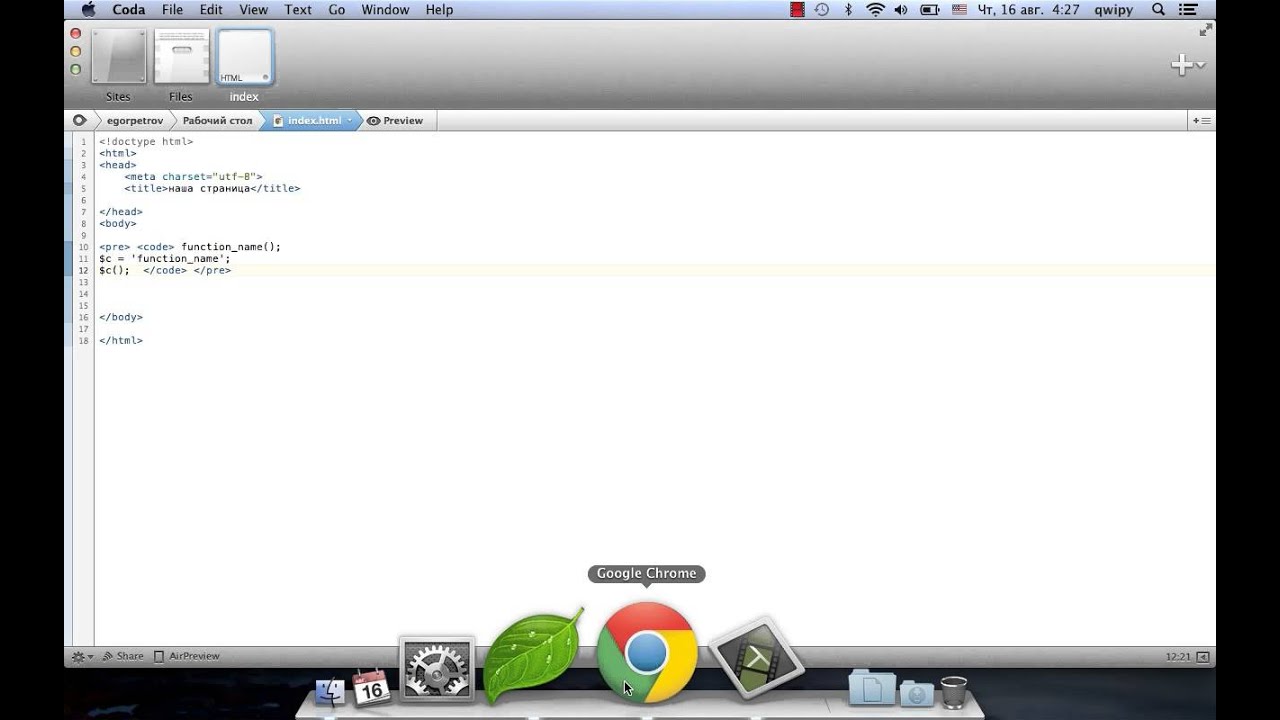Viewport: 1280px width, 720px height.
Task: Click the split view plus icon
Action: (x=1201, y=120)
